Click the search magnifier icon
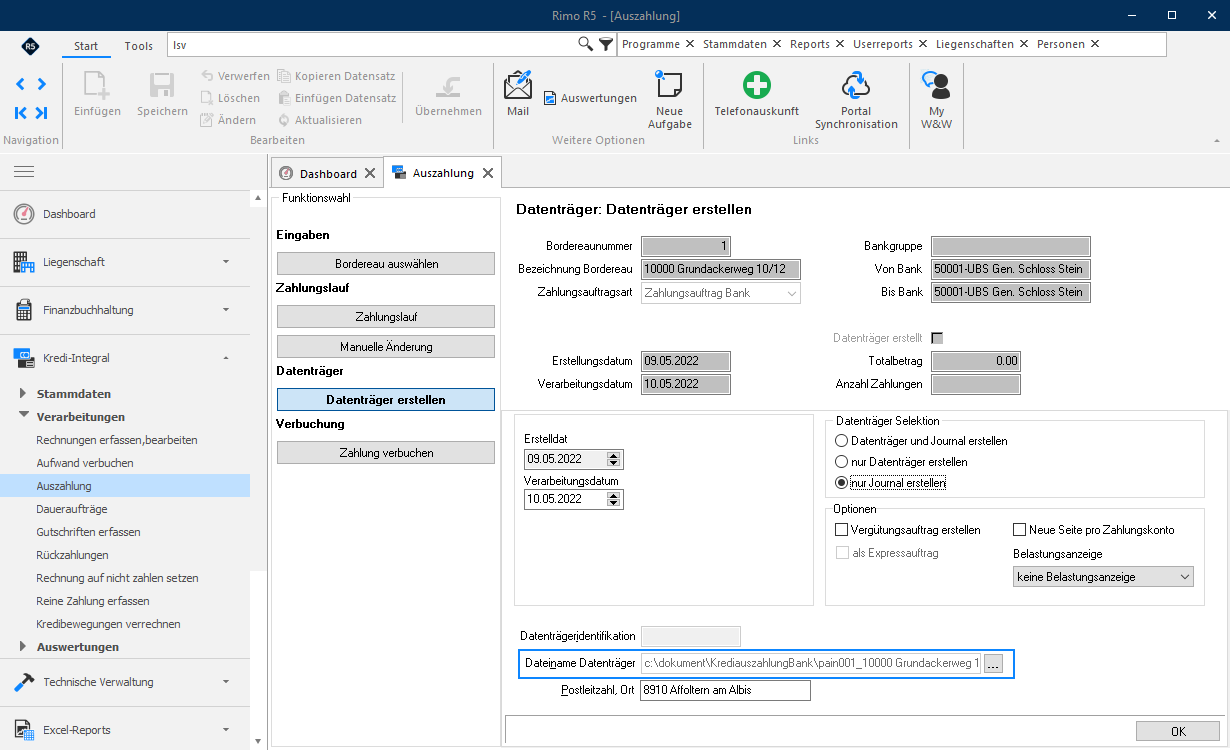1230x750 pixels. [x=586, y=44]
